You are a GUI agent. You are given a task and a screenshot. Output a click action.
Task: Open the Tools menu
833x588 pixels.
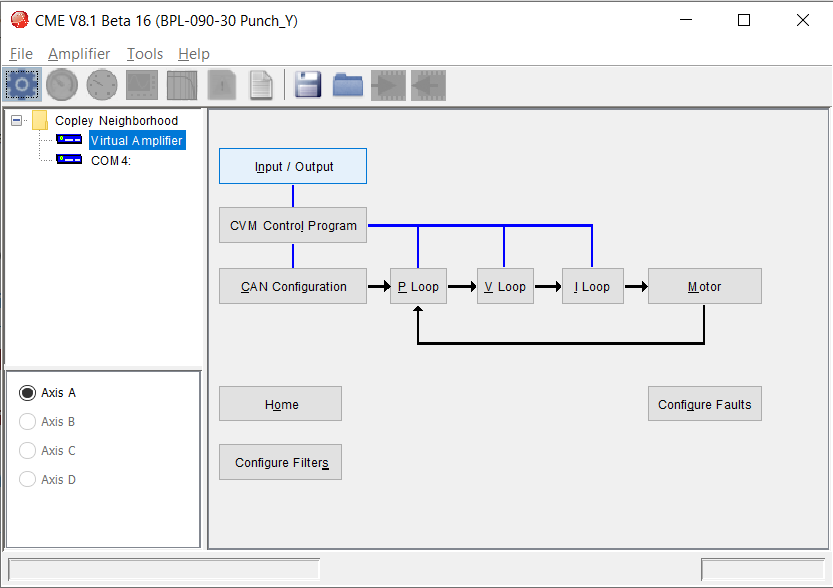pyautogui.click(x=144, y=54)
